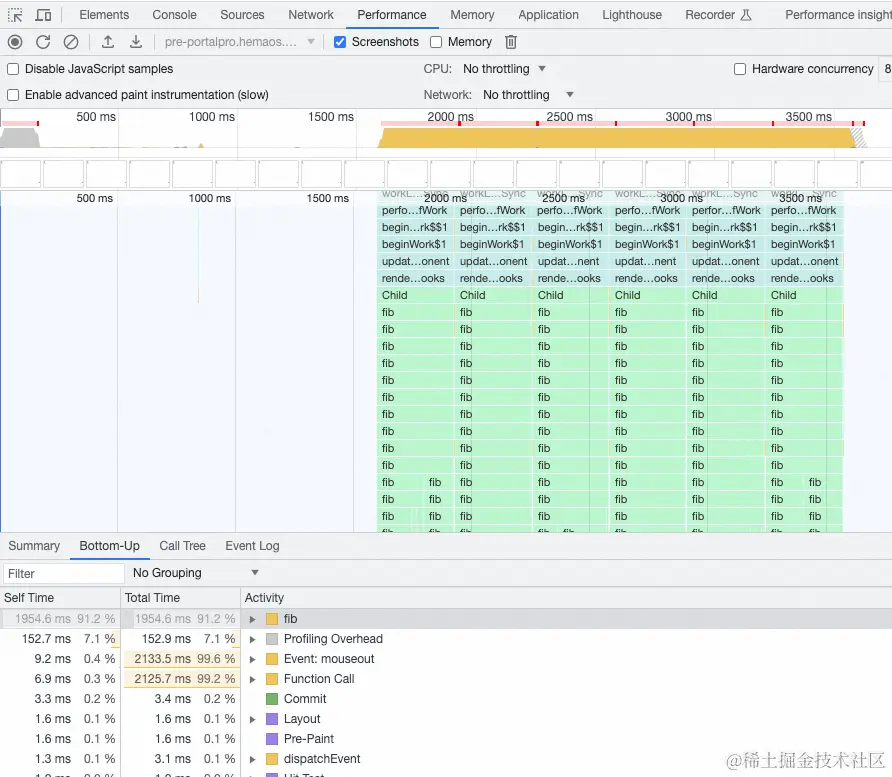Open the Performance insights tab
This screenshot has width=892, height=777.
click(838, 15)
